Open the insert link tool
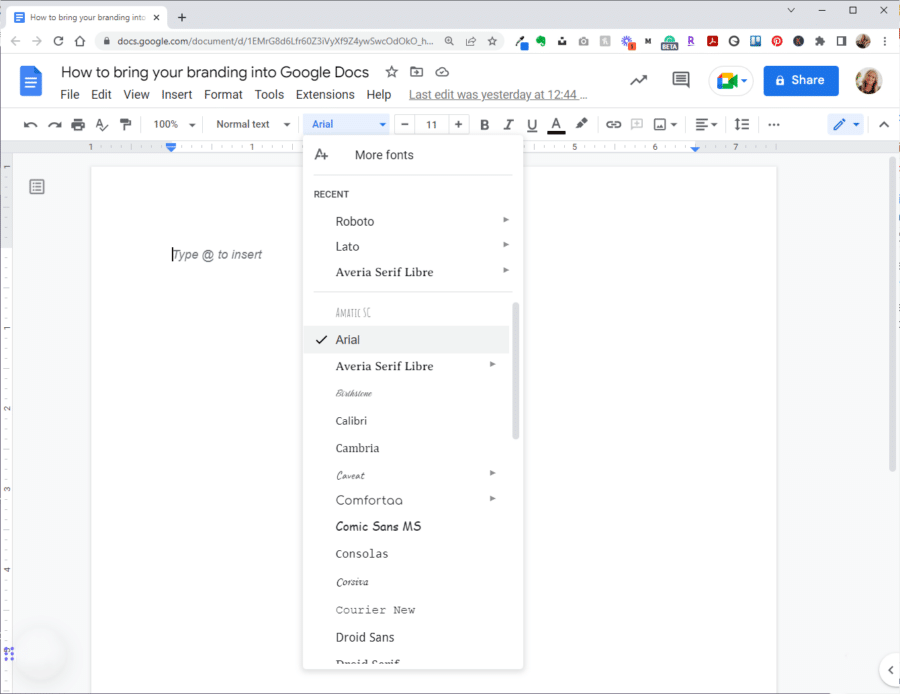This screenshot has height=694, width=900. pyautogui.click(x=613, y=124)
